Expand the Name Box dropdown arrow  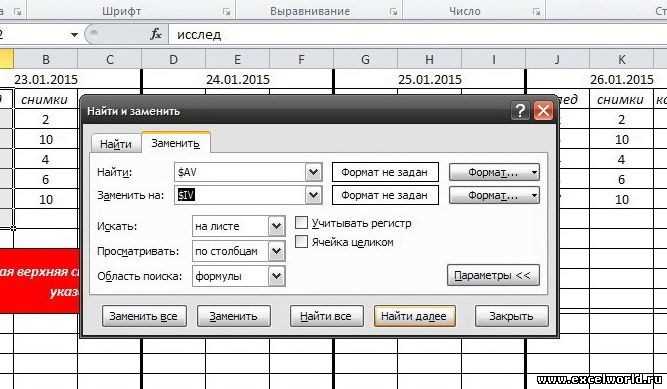74,34
